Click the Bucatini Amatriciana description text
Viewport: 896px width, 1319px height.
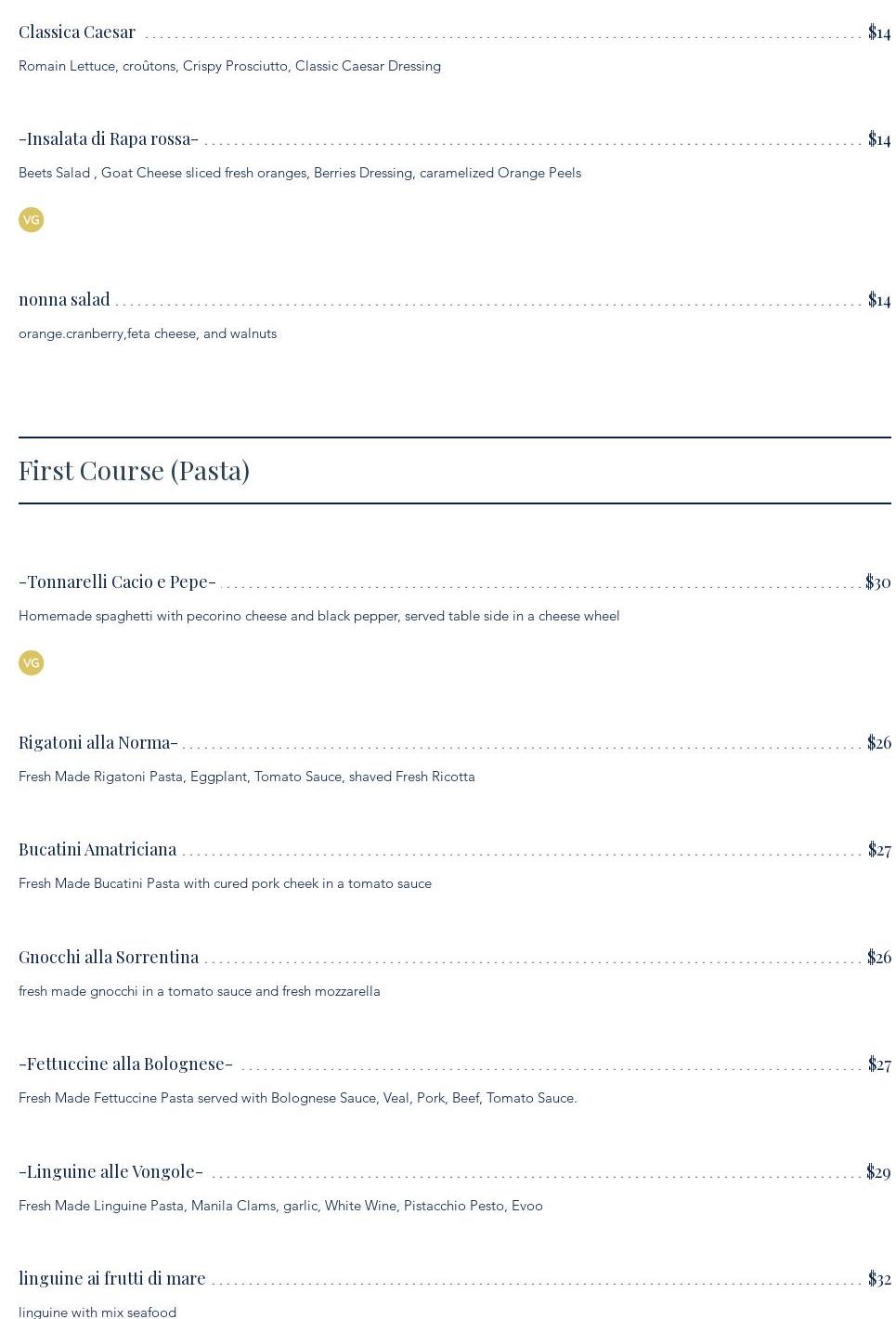[225, 883]
